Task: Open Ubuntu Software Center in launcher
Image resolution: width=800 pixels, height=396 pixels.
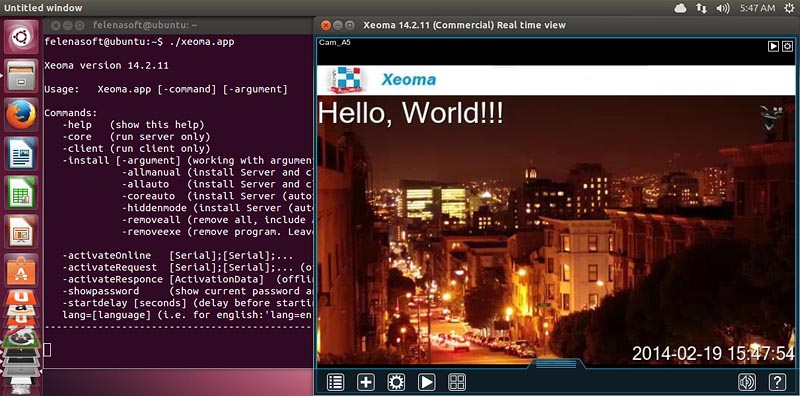Action: 21,270
